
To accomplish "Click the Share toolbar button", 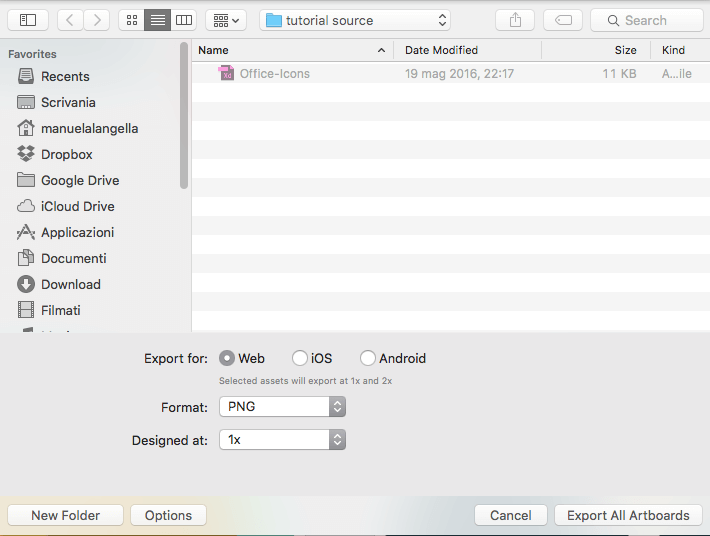I will 515,20.
